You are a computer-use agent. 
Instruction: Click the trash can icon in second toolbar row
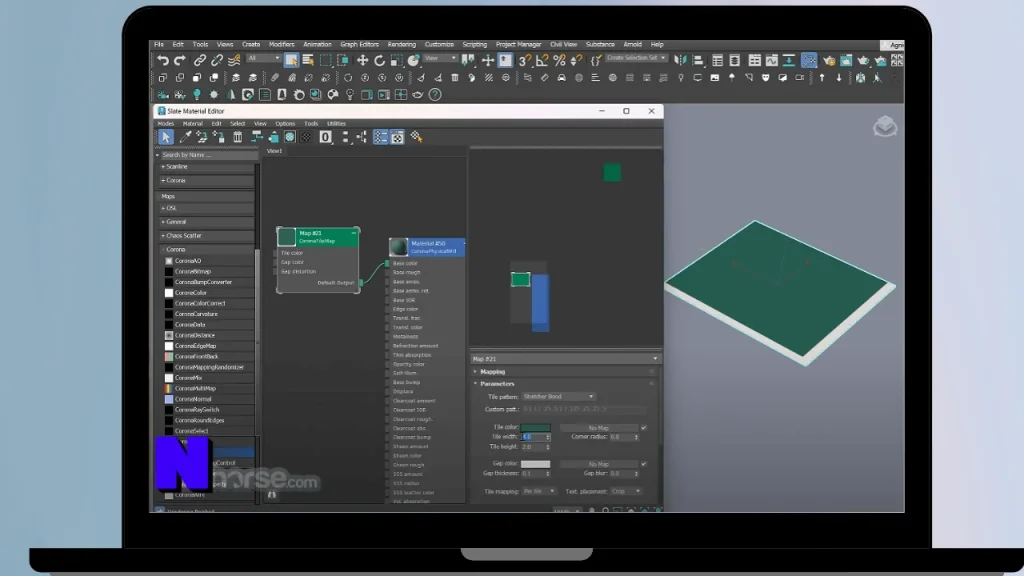click(x=455, y=78)
